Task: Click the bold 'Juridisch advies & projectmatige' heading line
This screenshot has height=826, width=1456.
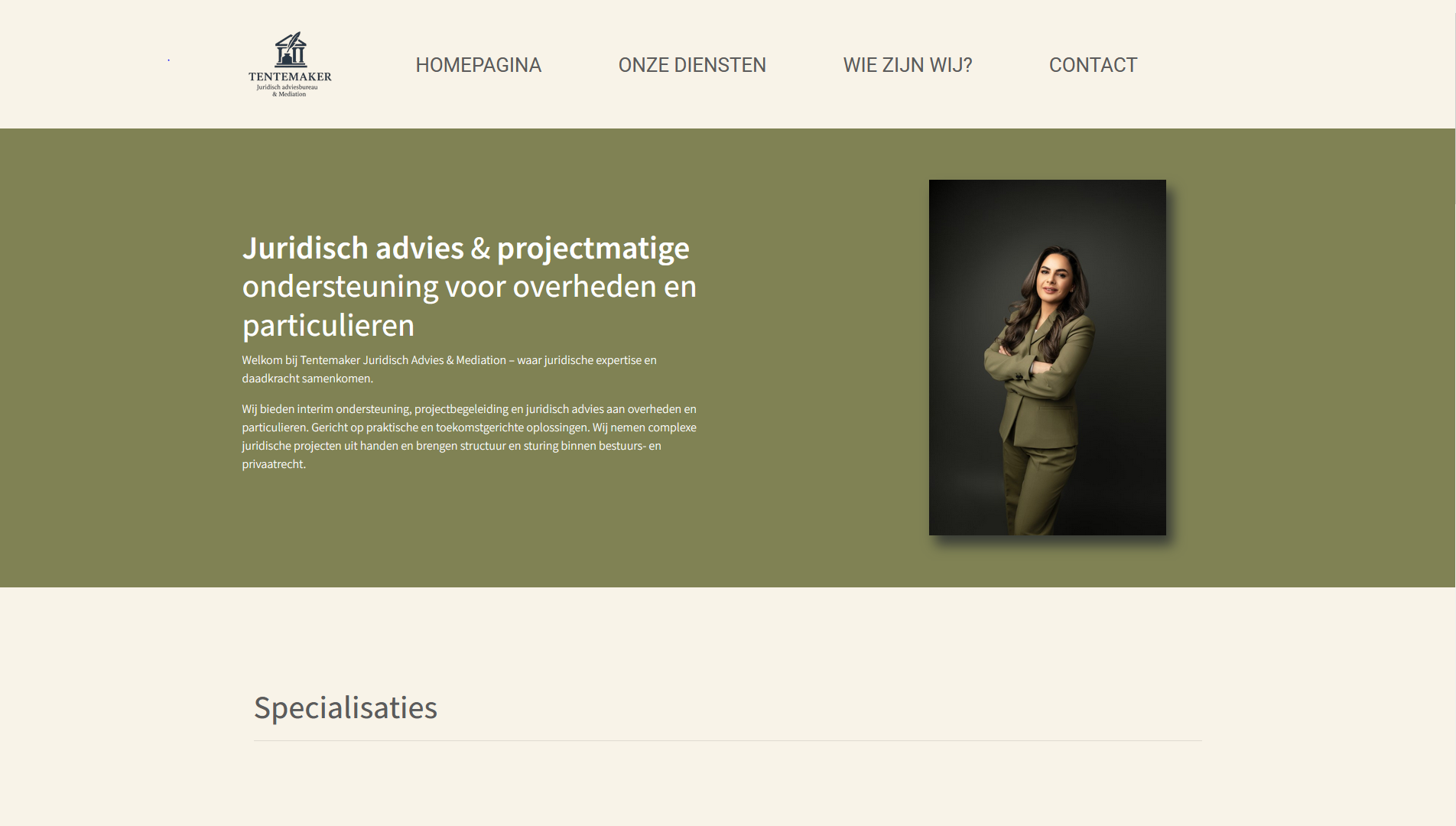Action: [x=466, y=249]
